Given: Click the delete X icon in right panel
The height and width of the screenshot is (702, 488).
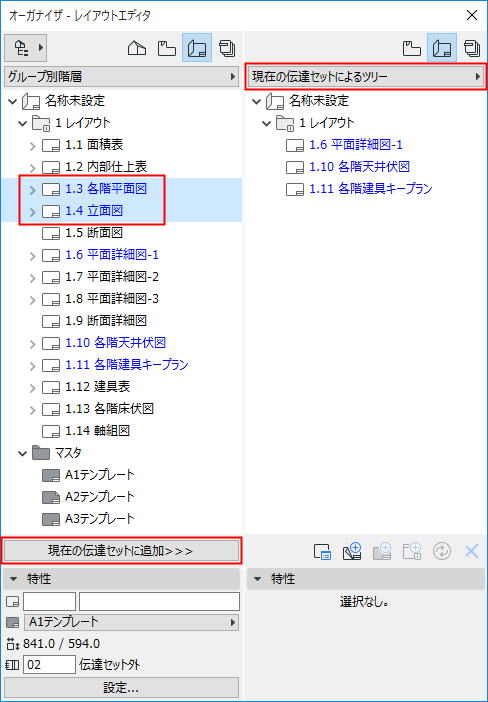Looking at the screenshot, I should click(x=472, y=551).
